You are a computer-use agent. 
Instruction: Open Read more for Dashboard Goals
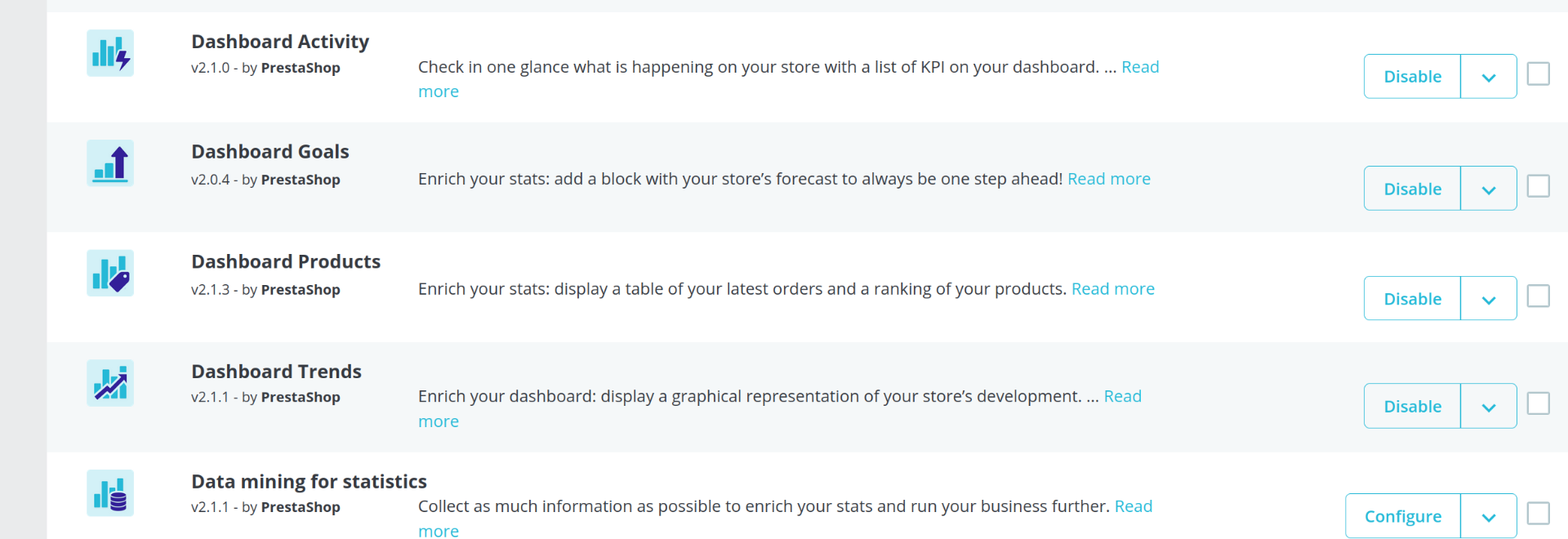pyautogui.click(x=1108, y=179)
